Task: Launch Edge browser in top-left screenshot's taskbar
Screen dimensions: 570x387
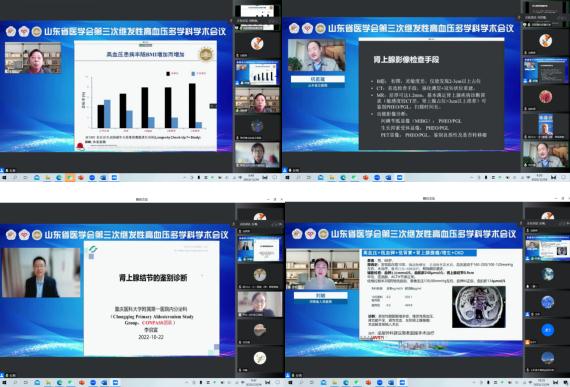Action: tap(59, 178)
